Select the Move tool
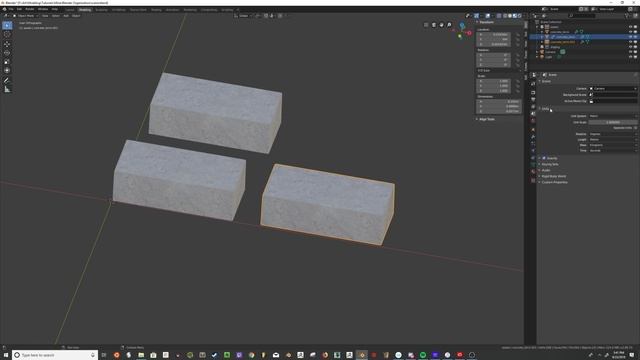Image resolution: width=640 pixels, height=360 pixels. click(x=7, y=44)
